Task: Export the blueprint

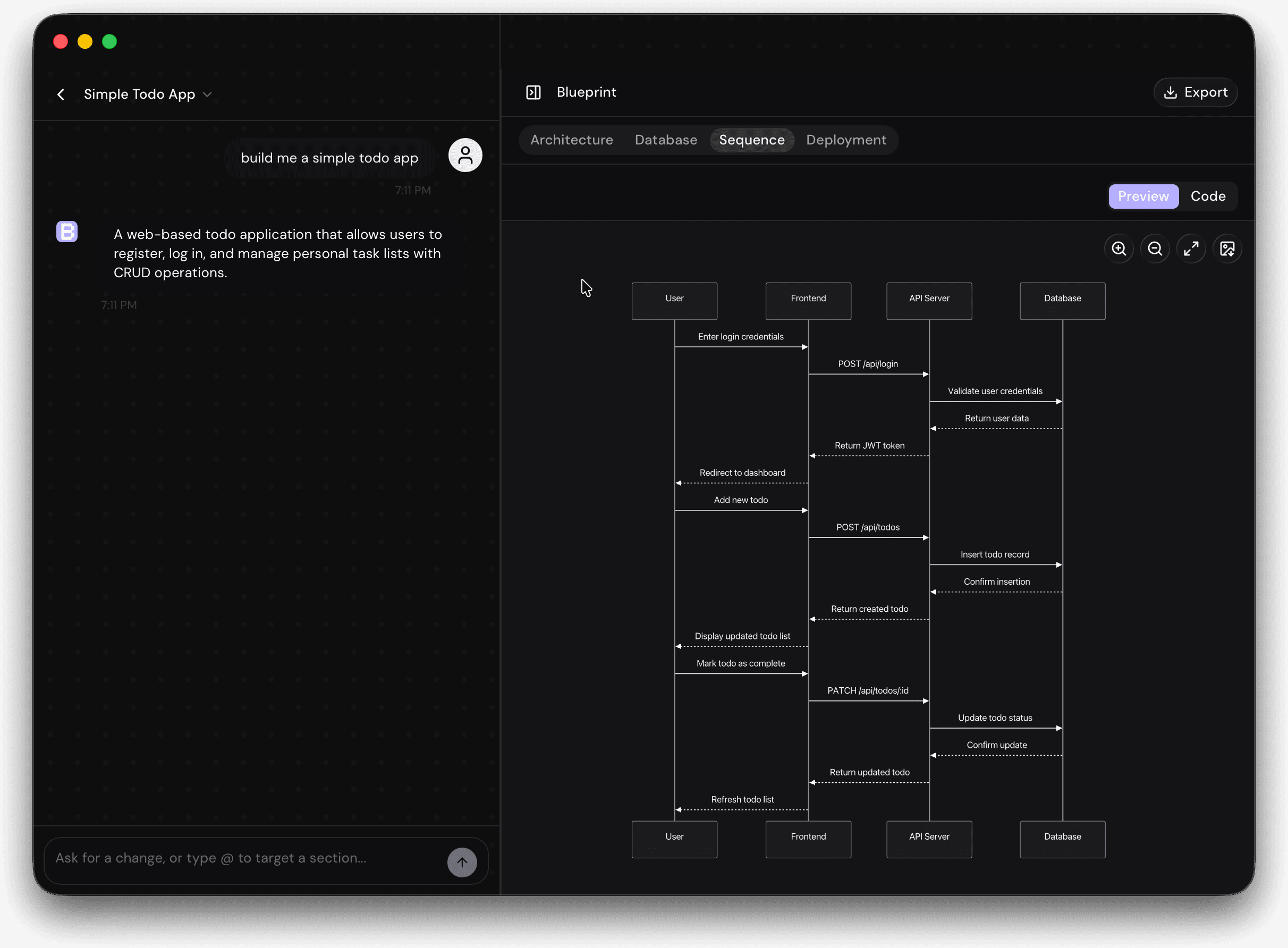Action: click(1195, 92)
